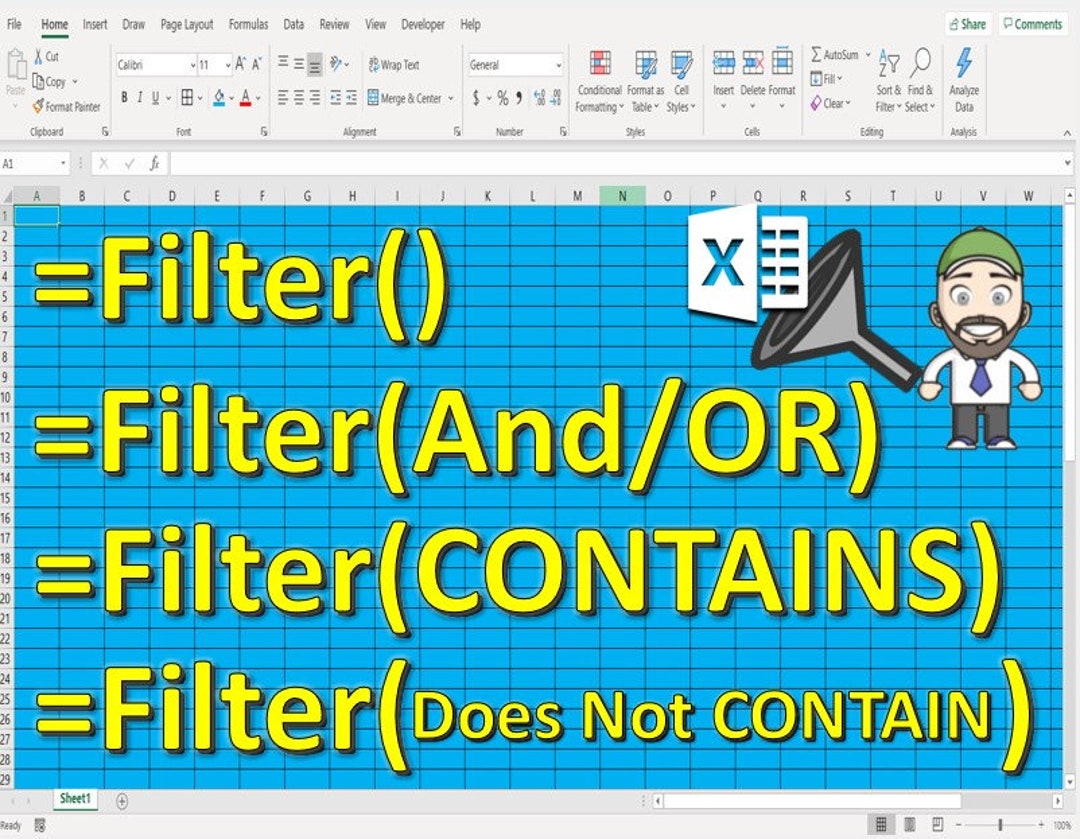Open the Developer ribbon tab
Viewport: 1080px width, 839px height.
[x=423, y=24]
